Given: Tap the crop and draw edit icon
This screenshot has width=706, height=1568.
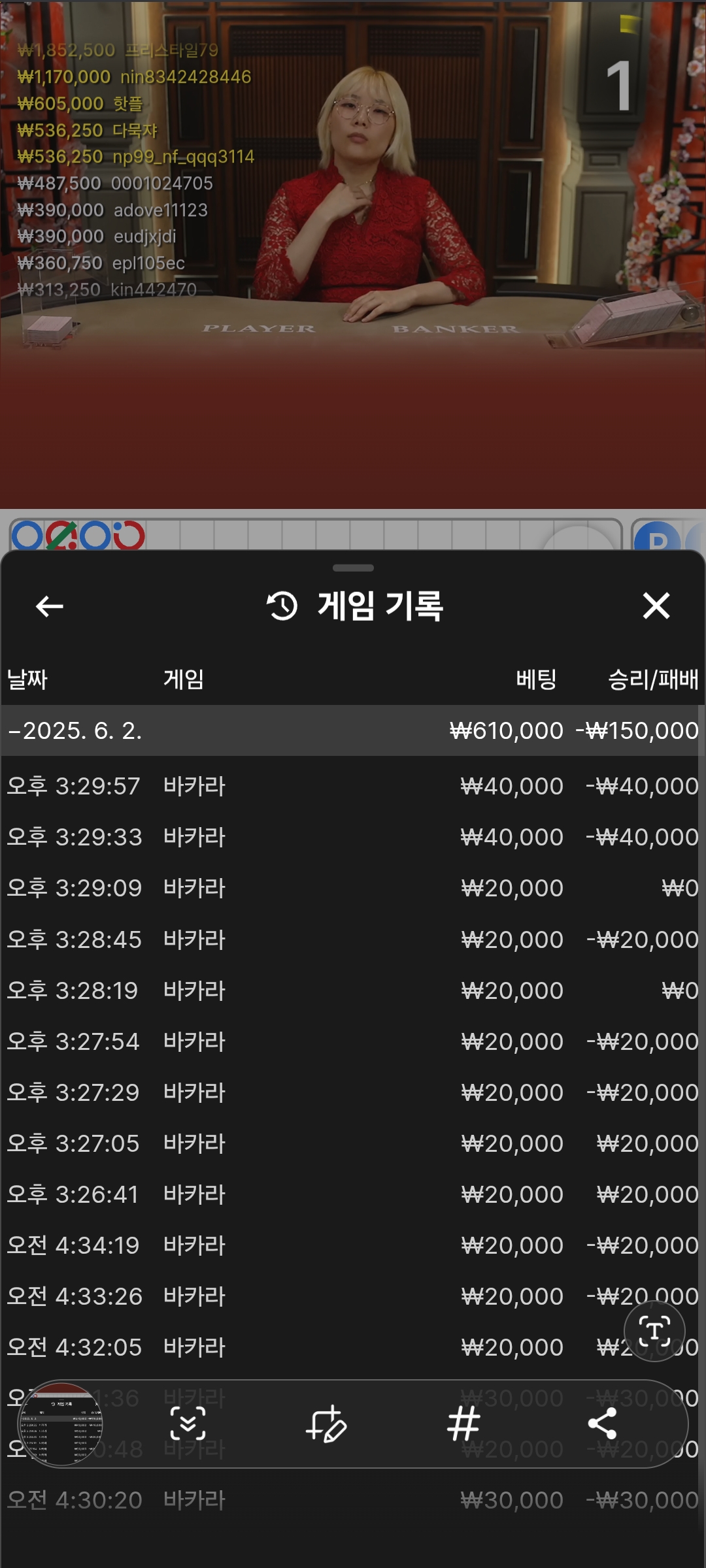Looking at the screenshot, I should 326,1424.
